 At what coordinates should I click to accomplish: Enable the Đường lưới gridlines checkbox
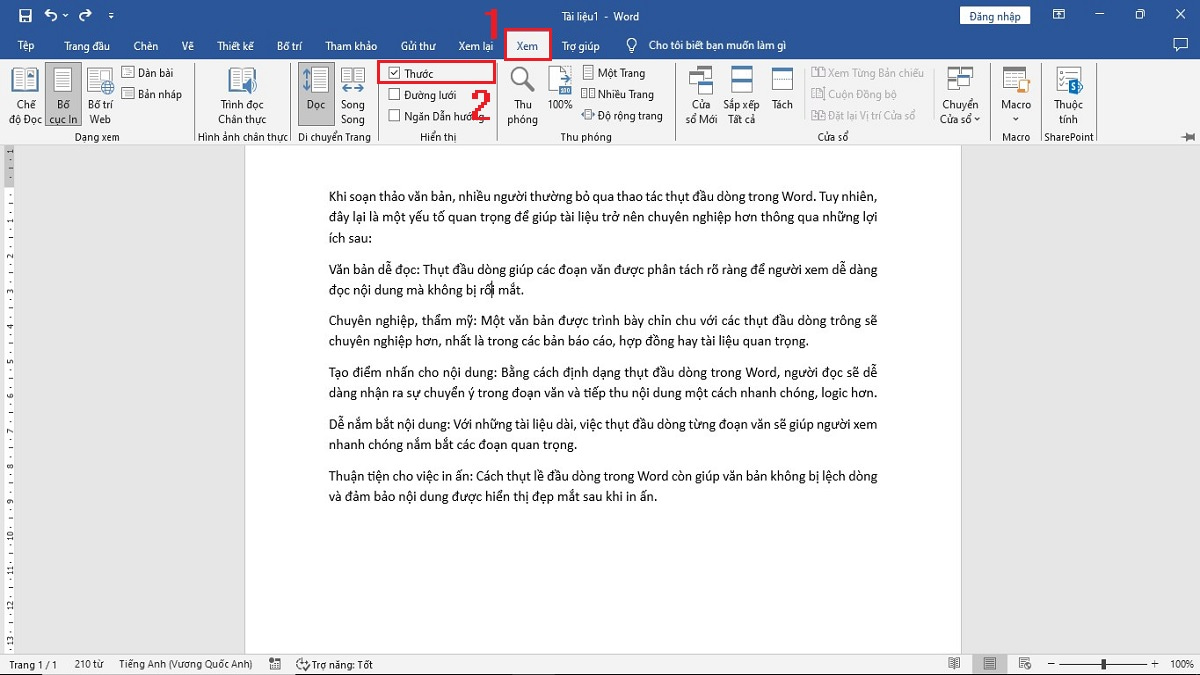click(395, 95)
